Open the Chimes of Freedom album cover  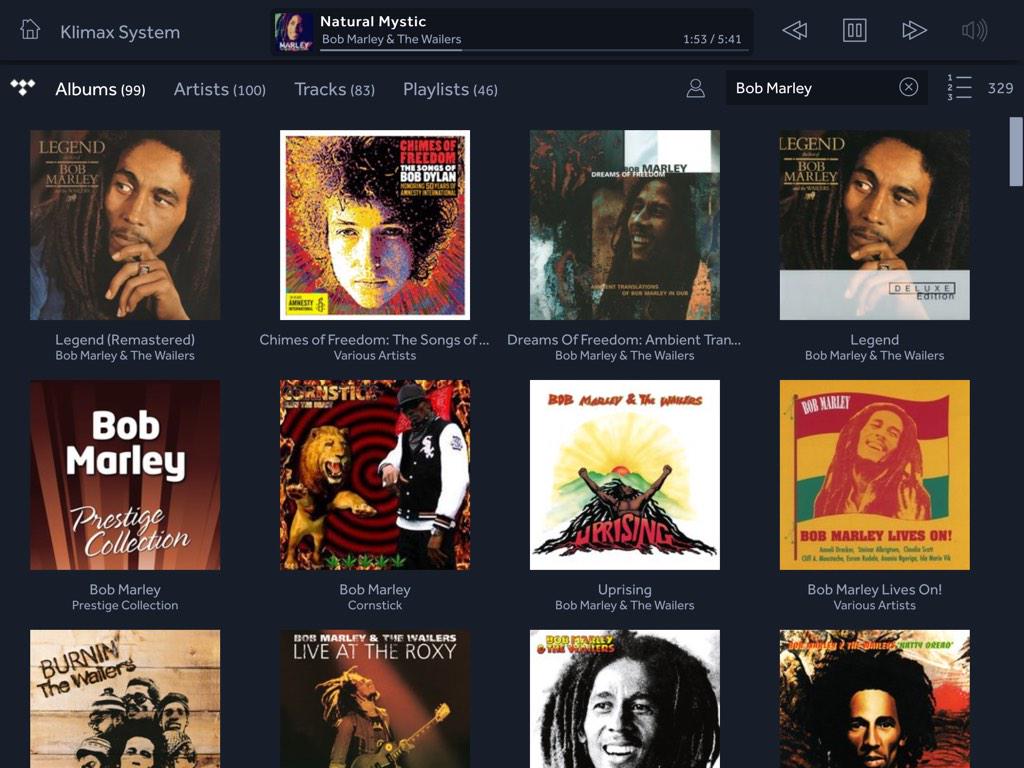(x=375, y=225)
